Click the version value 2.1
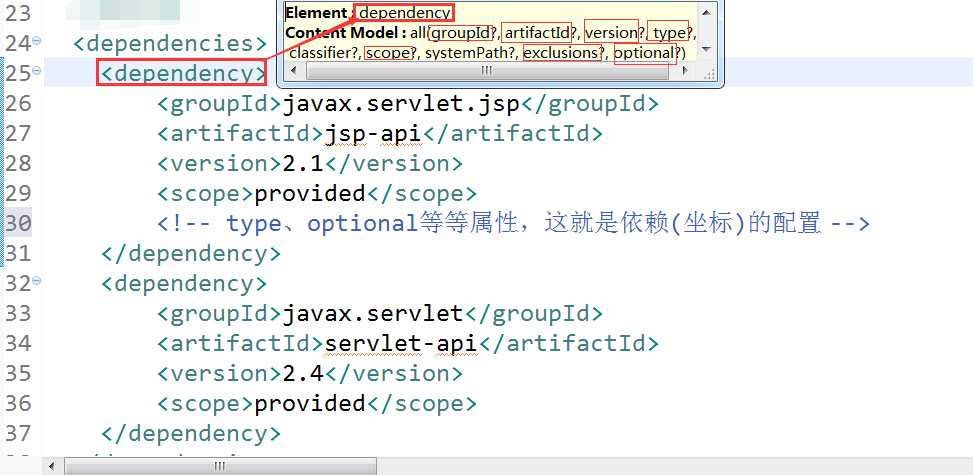The image size is (973, 475). 303,164
